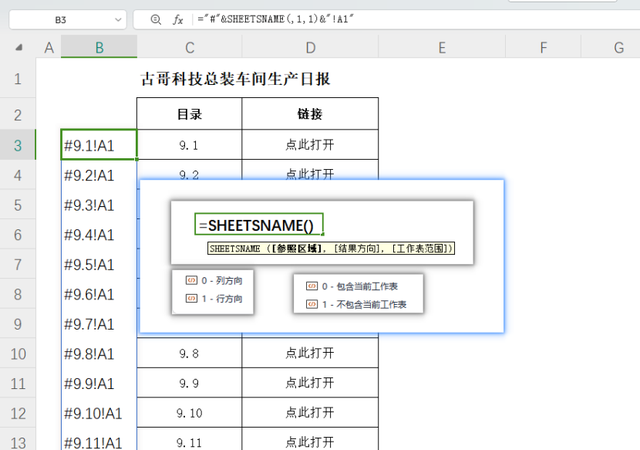This screenshot has height=450, width=640.
Task: Click catalog cell 9.8
Action: coord(189,353)
